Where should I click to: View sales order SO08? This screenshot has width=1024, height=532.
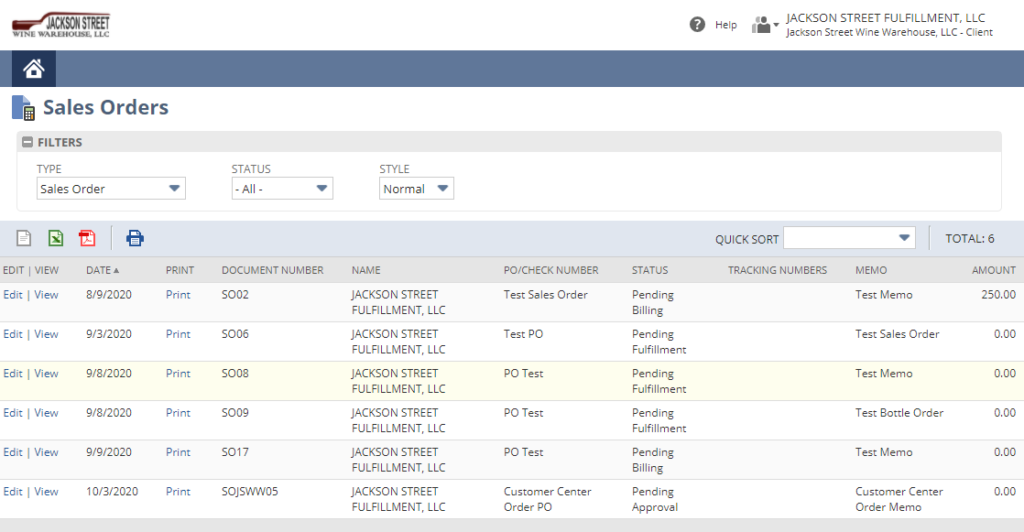point(46,373)
